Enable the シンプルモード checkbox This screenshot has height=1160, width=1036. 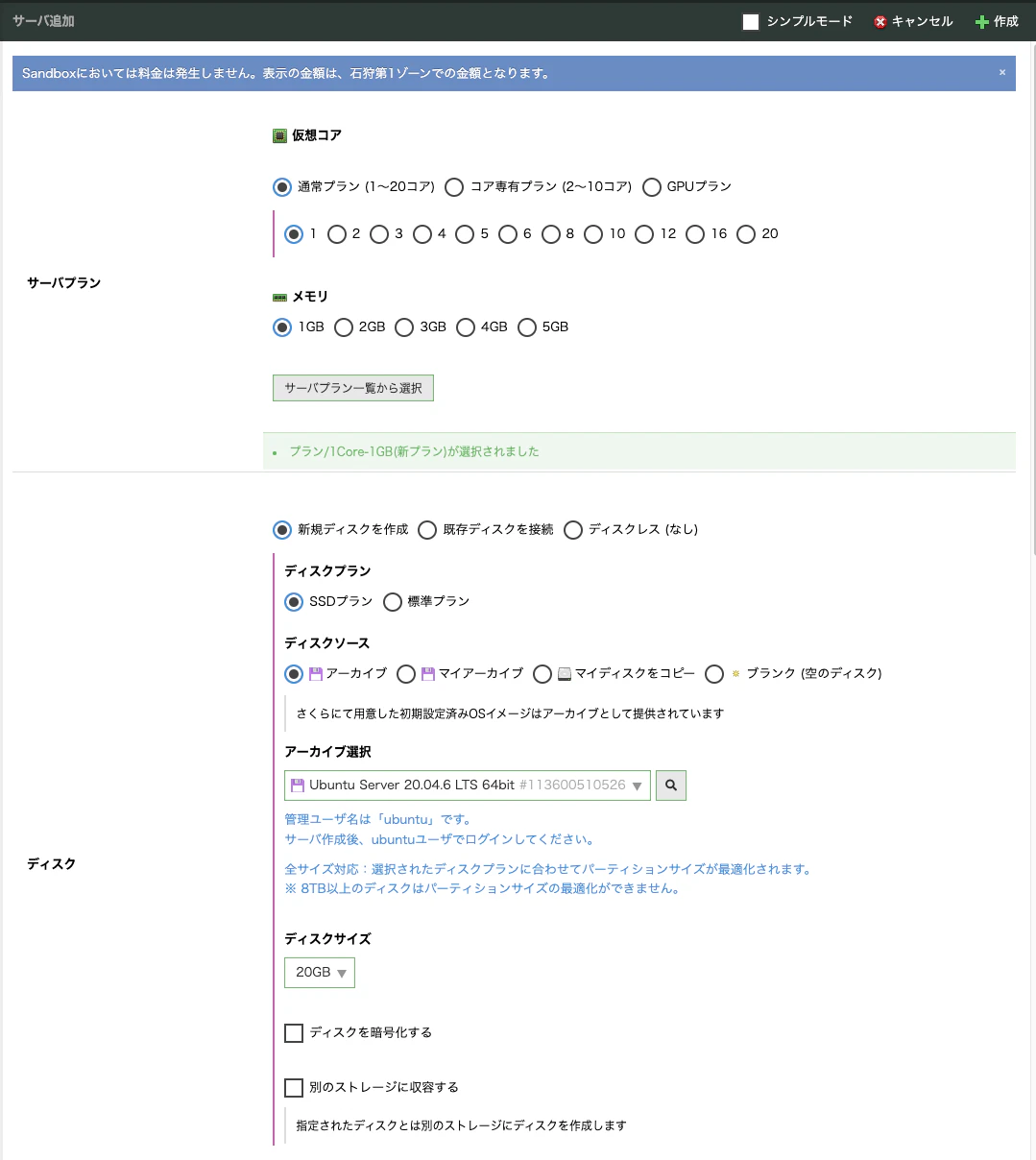coord(750,20)
